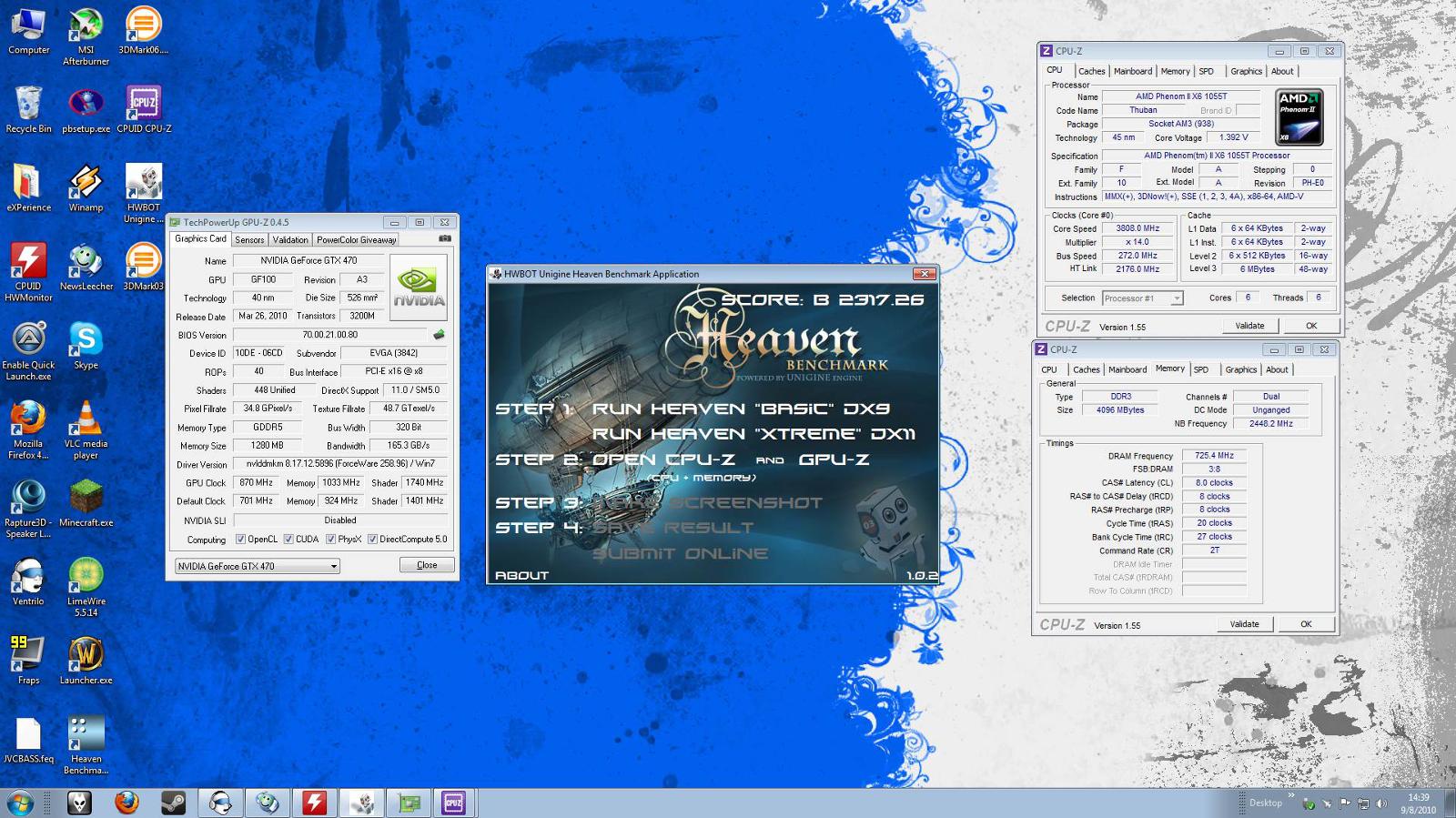Open the Mozilla Firefox desktop shortcut
This screenshot has width=1456, height=818.
click(x=28, y=431)
